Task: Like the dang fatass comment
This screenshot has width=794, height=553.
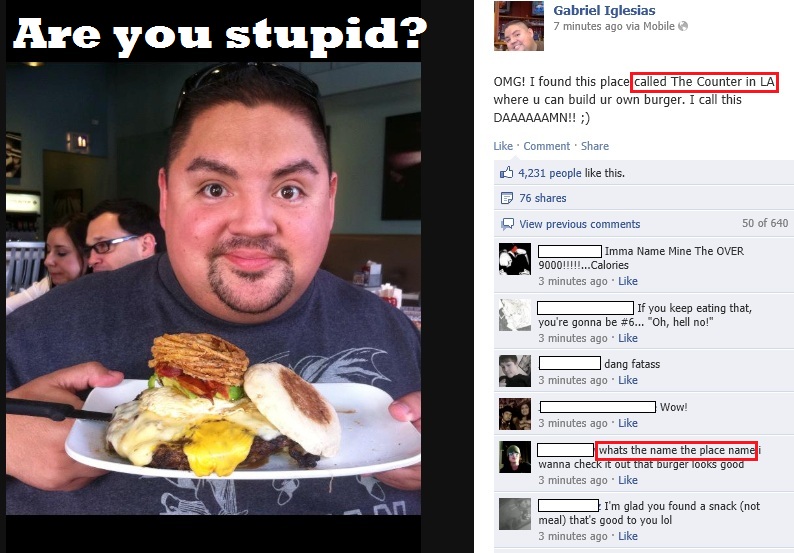Action: tap(627, 380)
